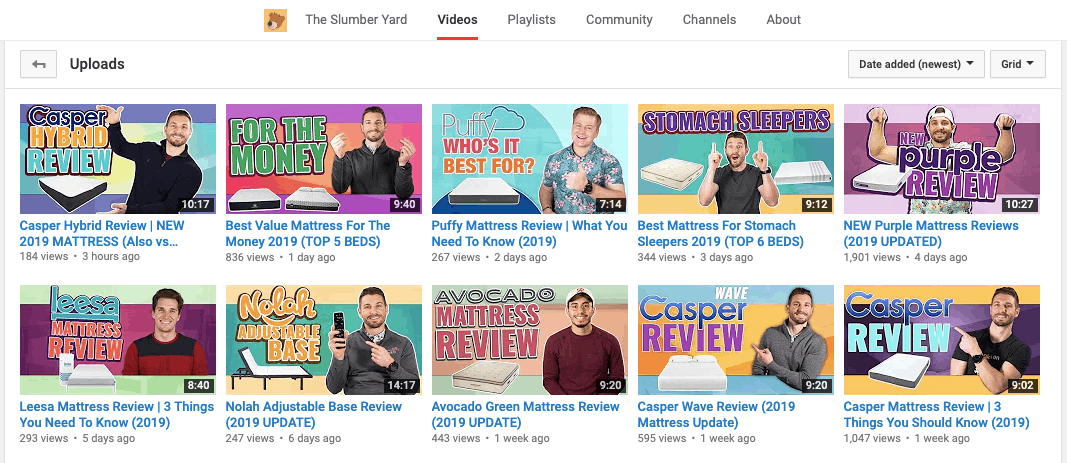This screenshot has height=463, width=1067.
Task: Click The Slumber Yard channel name
Action: (355, 20)
